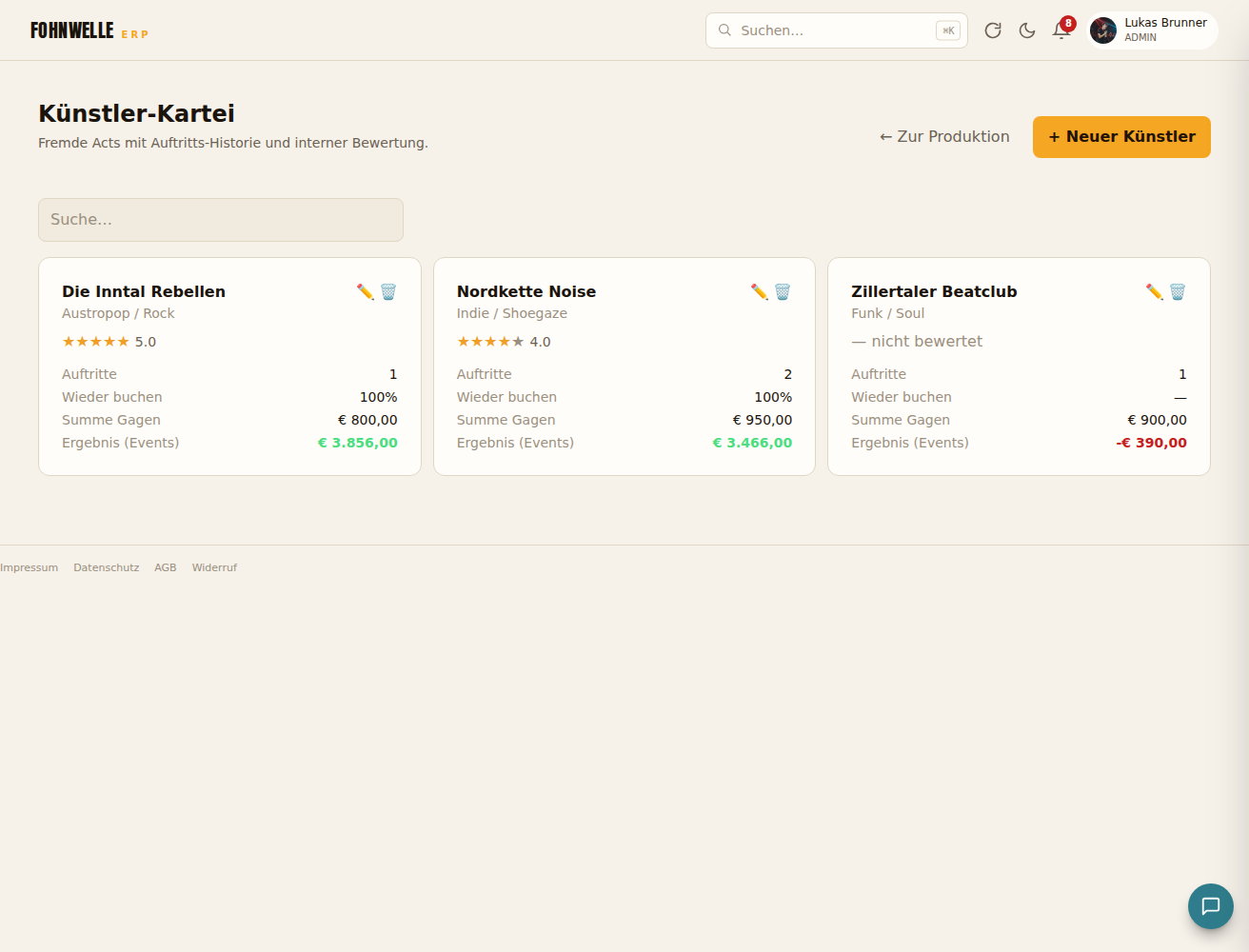Image resolution: width=1249 pixels, height=952 pixels.
Task: Open notifications bell with badge 8
Action: point(1061,30)
